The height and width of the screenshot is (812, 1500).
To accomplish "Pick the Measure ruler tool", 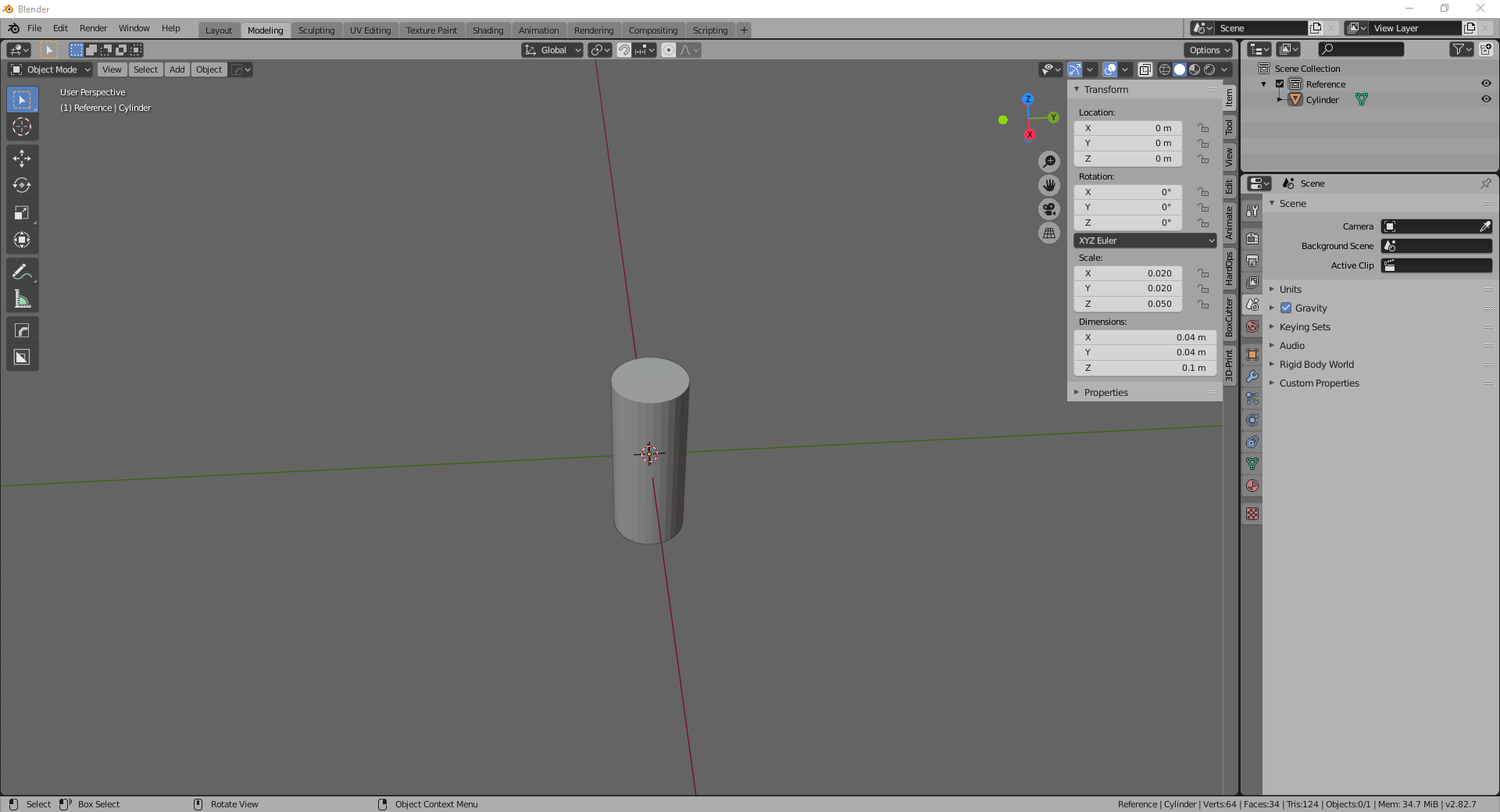I will [x=22, y=299].
